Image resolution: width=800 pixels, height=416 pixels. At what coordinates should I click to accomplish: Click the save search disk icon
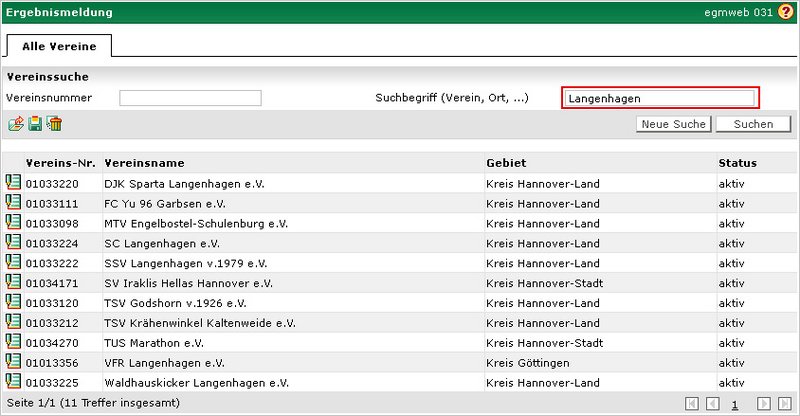point(35,124)
